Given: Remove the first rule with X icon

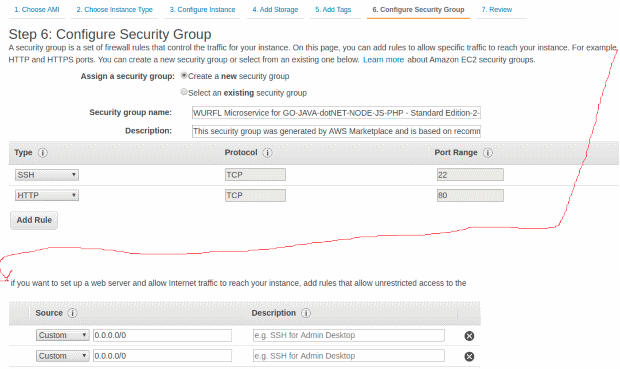Looking at the screenshot, I should click(469, 336).
